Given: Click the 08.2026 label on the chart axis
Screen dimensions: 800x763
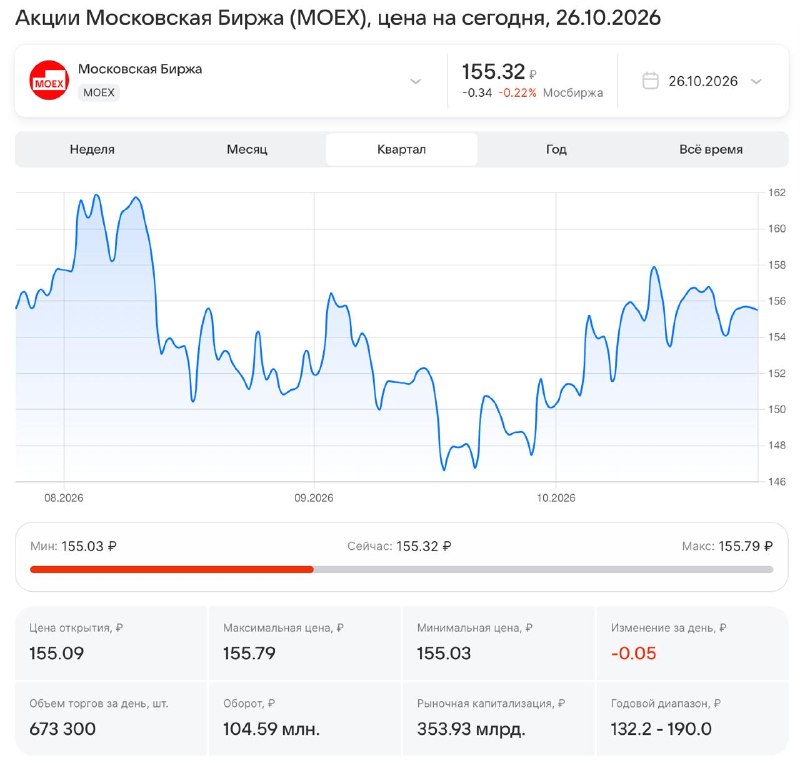Looking at the screenshot, I should click(64, 498).
